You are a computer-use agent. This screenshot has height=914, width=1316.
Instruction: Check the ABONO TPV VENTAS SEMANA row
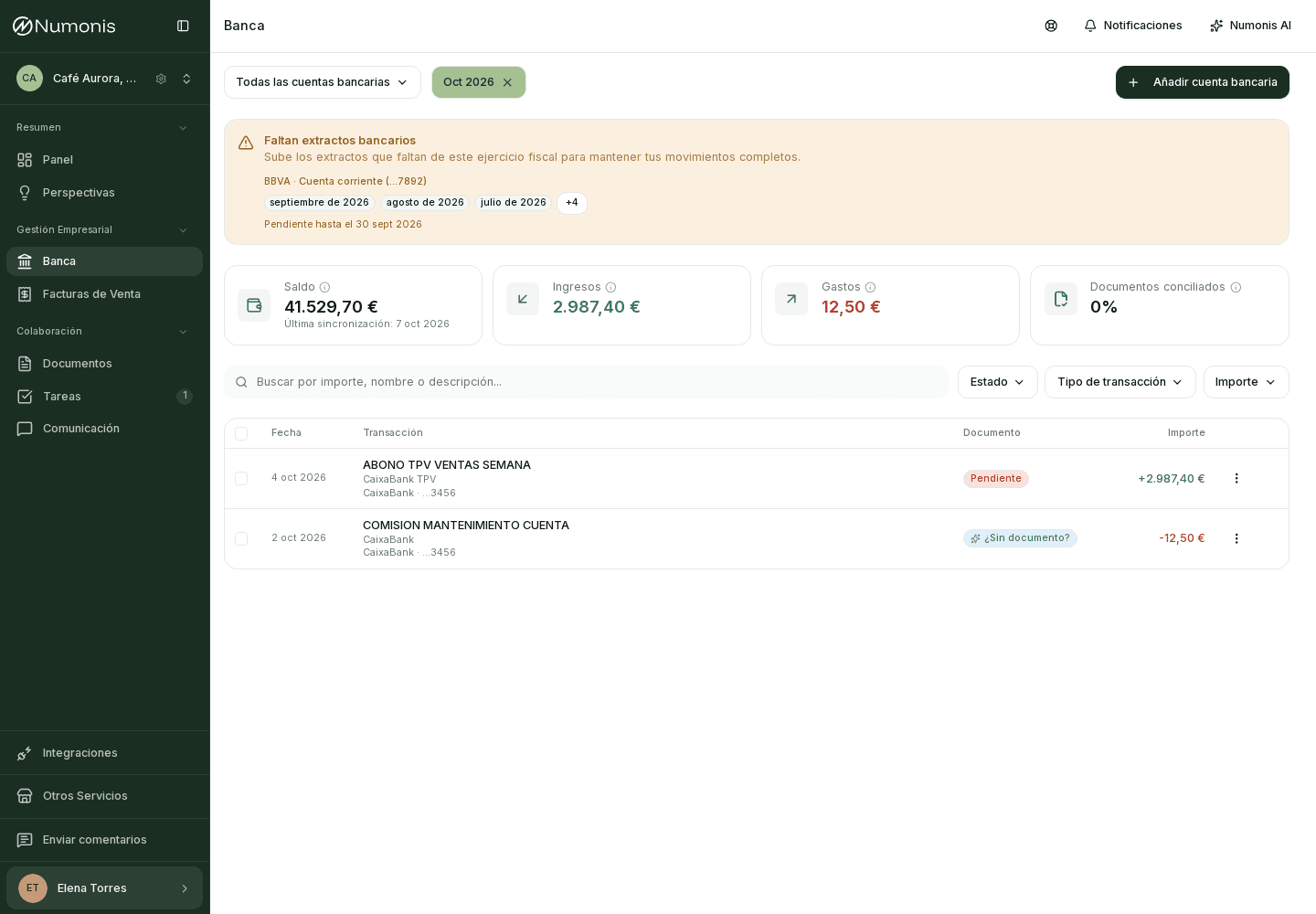[x=241, y=478]
